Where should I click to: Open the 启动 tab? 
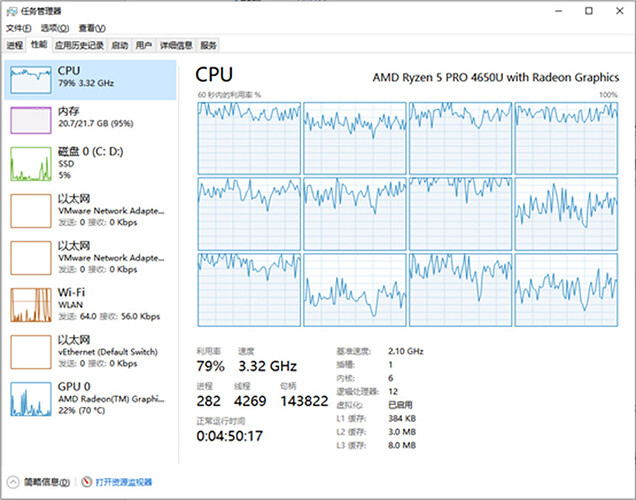click(120, 45)
